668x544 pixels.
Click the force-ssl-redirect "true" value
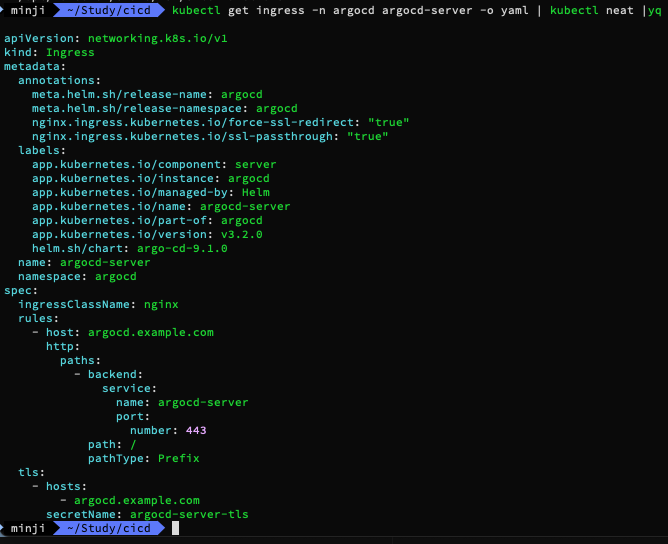389,122
